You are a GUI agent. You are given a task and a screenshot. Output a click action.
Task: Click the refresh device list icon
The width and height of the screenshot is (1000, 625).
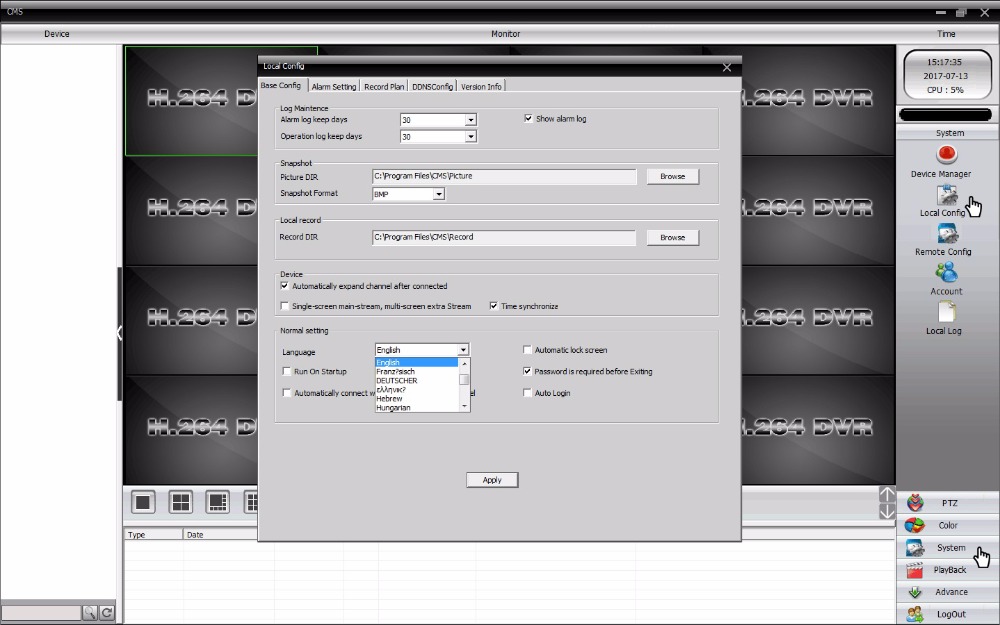(x=106, y=613)
